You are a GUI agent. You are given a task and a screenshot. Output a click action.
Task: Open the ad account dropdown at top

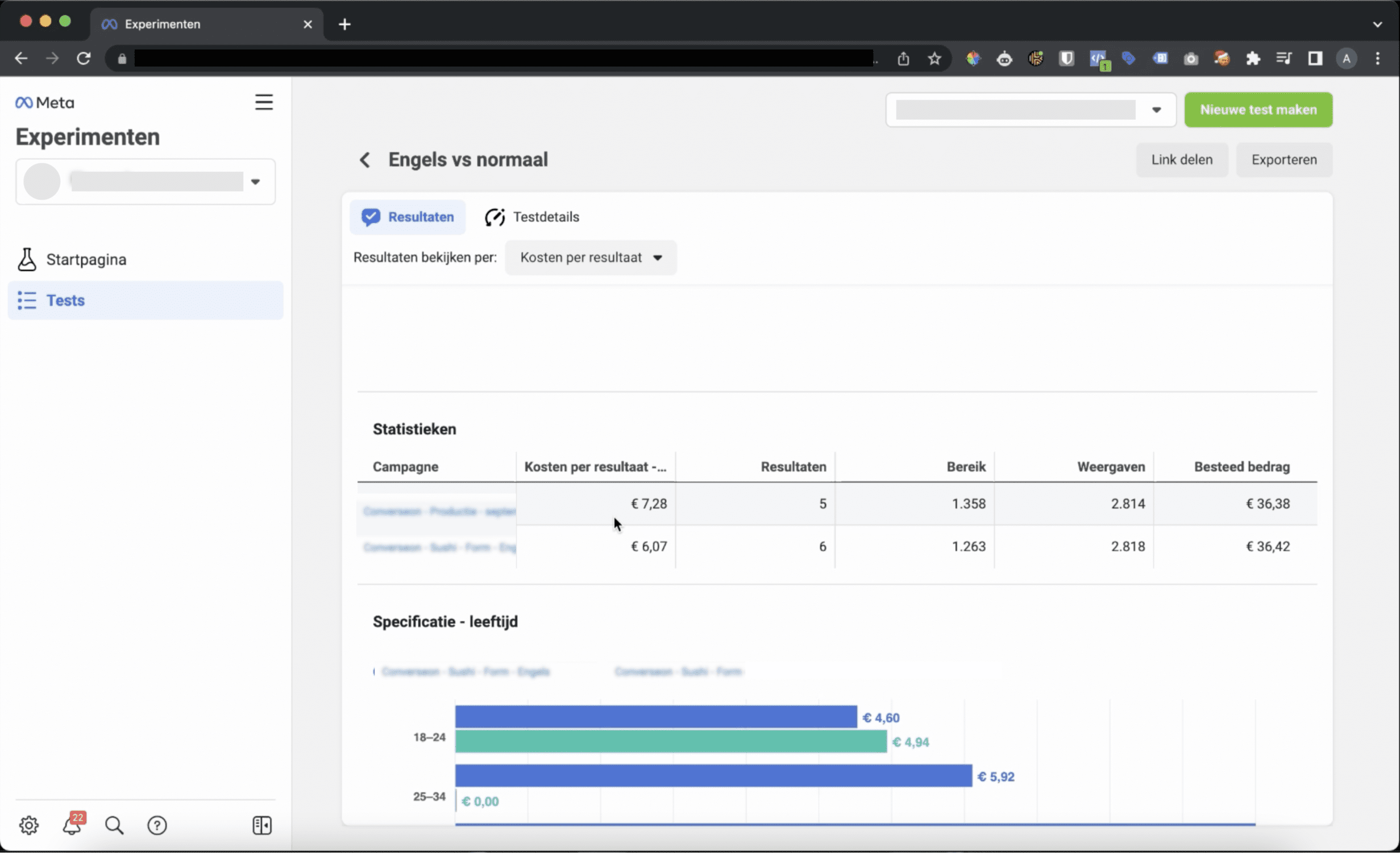click(1031, 110)
